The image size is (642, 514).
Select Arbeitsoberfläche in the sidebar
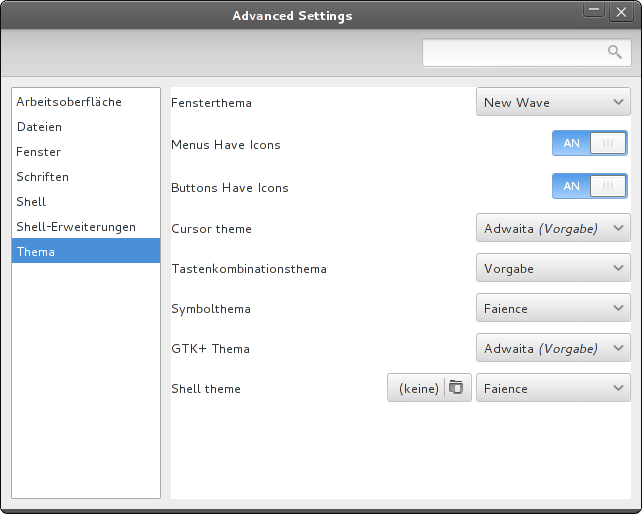[x=86, y=102]
